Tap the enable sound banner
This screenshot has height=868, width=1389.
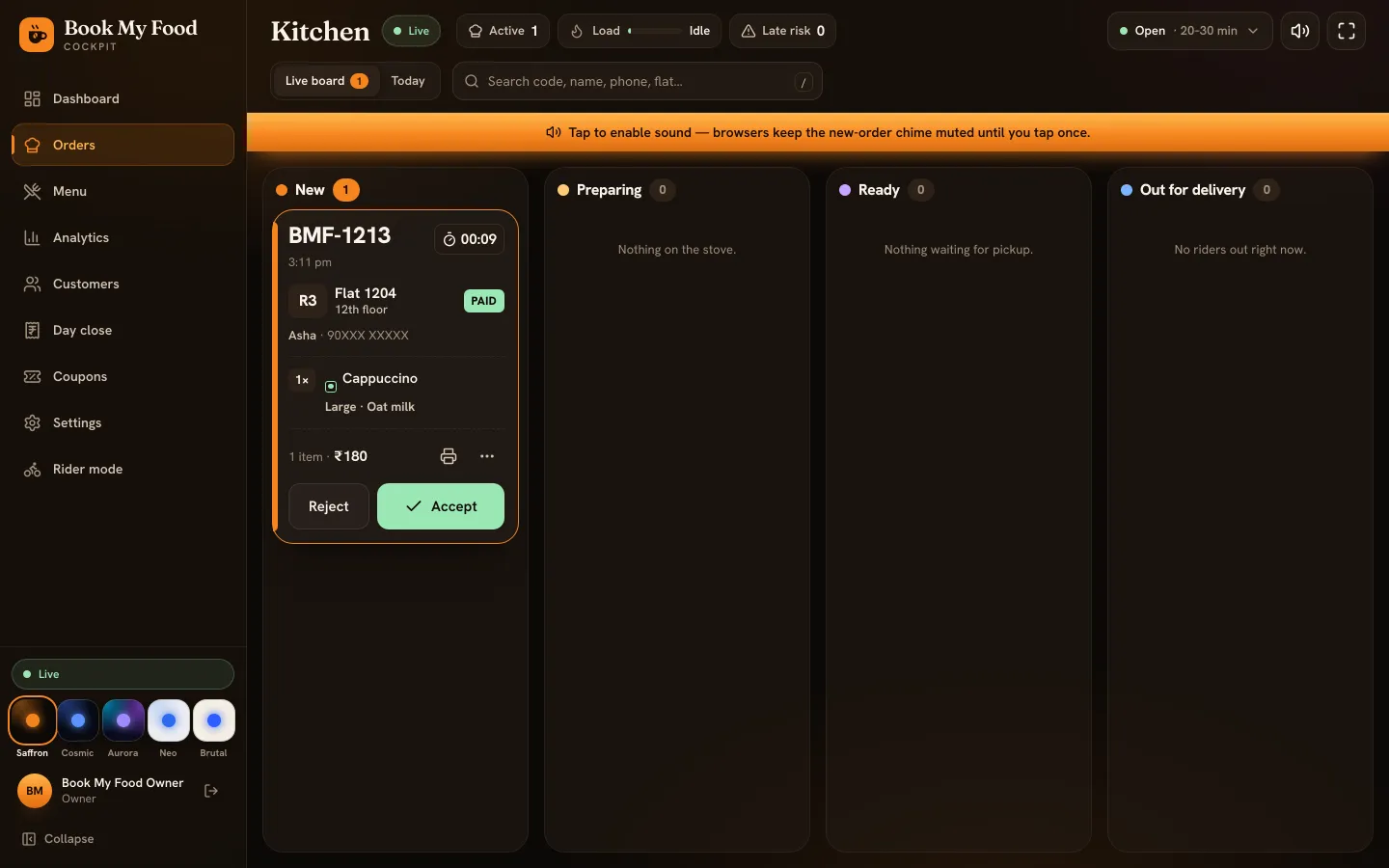click(818, 132)
